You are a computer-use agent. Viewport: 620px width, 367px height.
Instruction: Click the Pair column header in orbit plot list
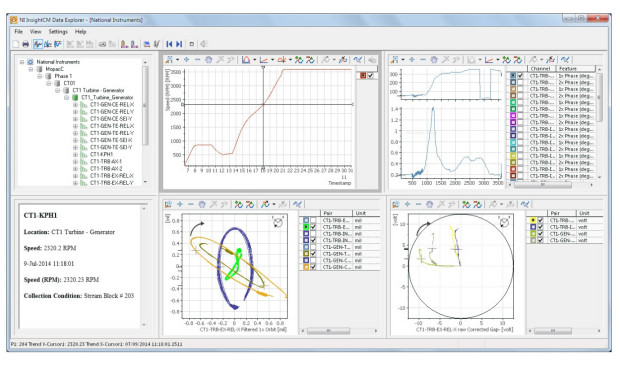coord(336,213)
